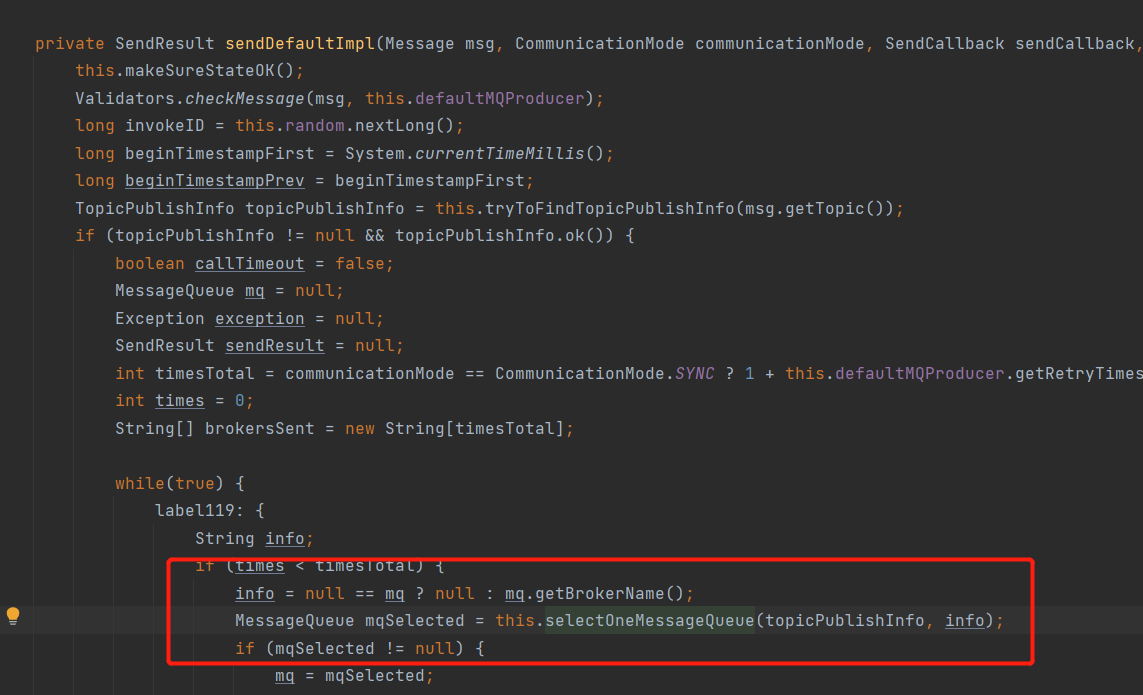
Task: Click the underlined sendResult variable
Action: click(275, 346)
